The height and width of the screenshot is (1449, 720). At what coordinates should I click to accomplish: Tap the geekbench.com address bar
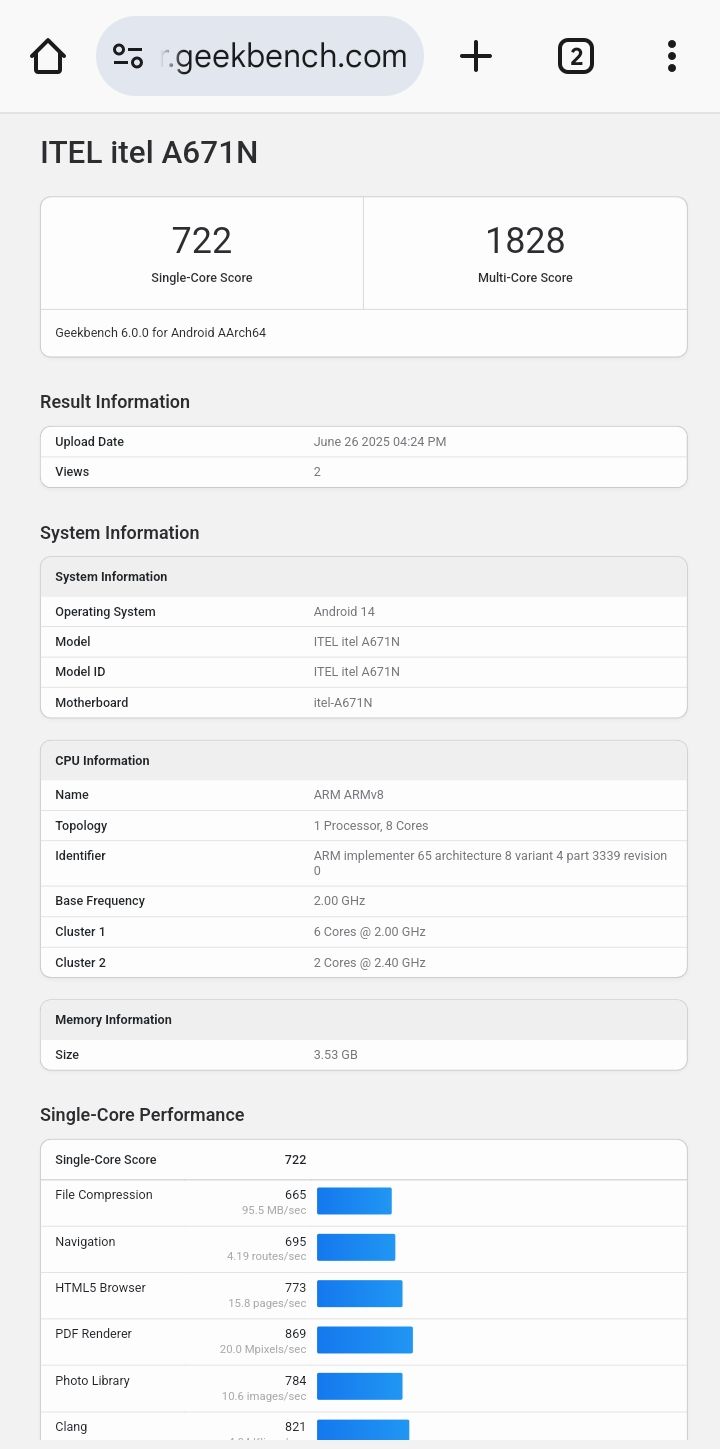[x=260, y=56]
